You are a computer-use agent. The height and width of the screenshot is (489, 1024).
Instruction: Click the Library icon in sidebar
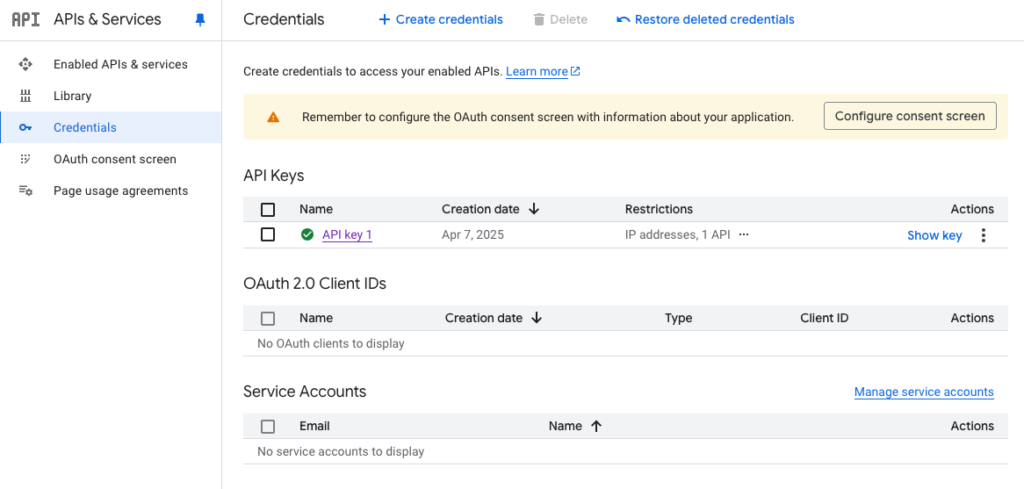25,96
